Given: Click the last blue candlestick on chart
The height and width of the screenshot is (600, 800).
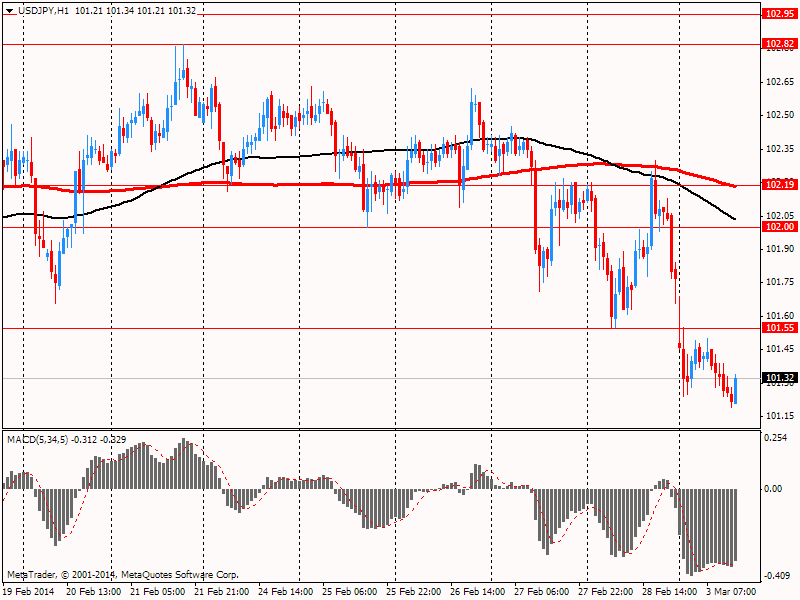Looking at the screenshot, I should point(735,389).
